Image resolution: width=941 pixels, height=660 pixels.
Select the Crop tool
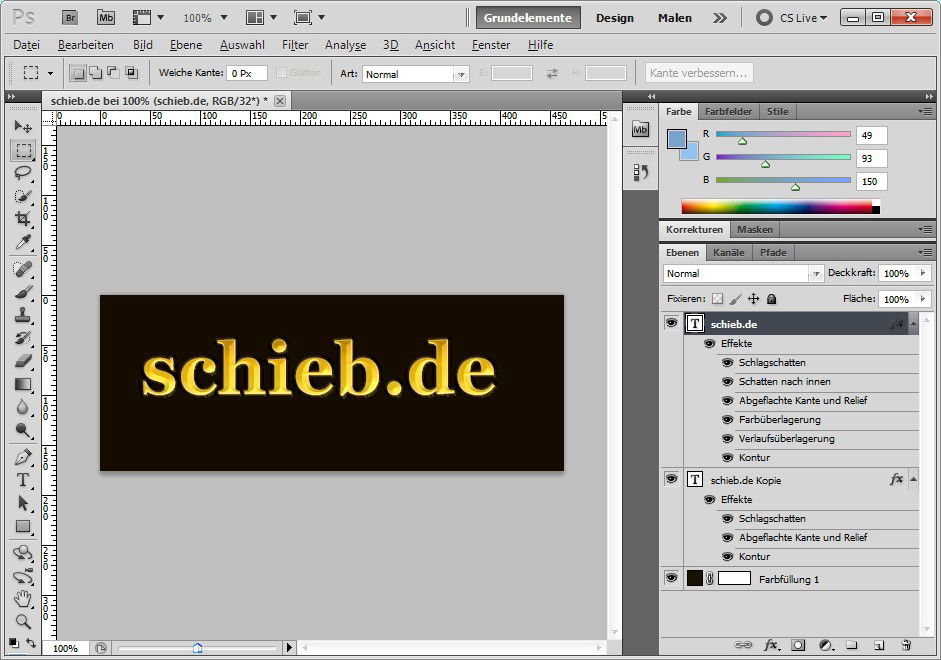point(23,218)
